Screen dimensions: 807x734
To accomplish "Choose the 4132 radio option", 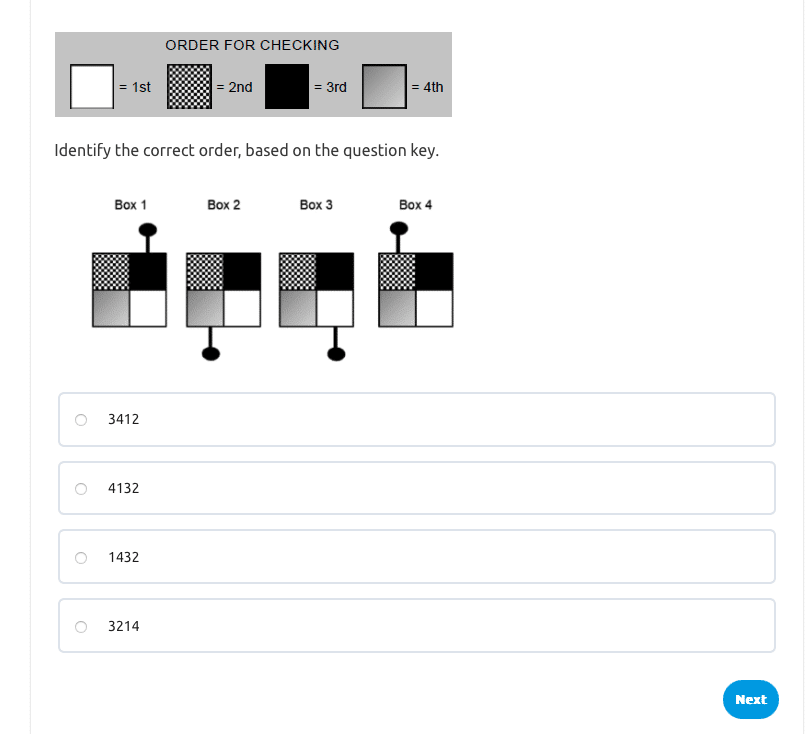I will (81, 489).
